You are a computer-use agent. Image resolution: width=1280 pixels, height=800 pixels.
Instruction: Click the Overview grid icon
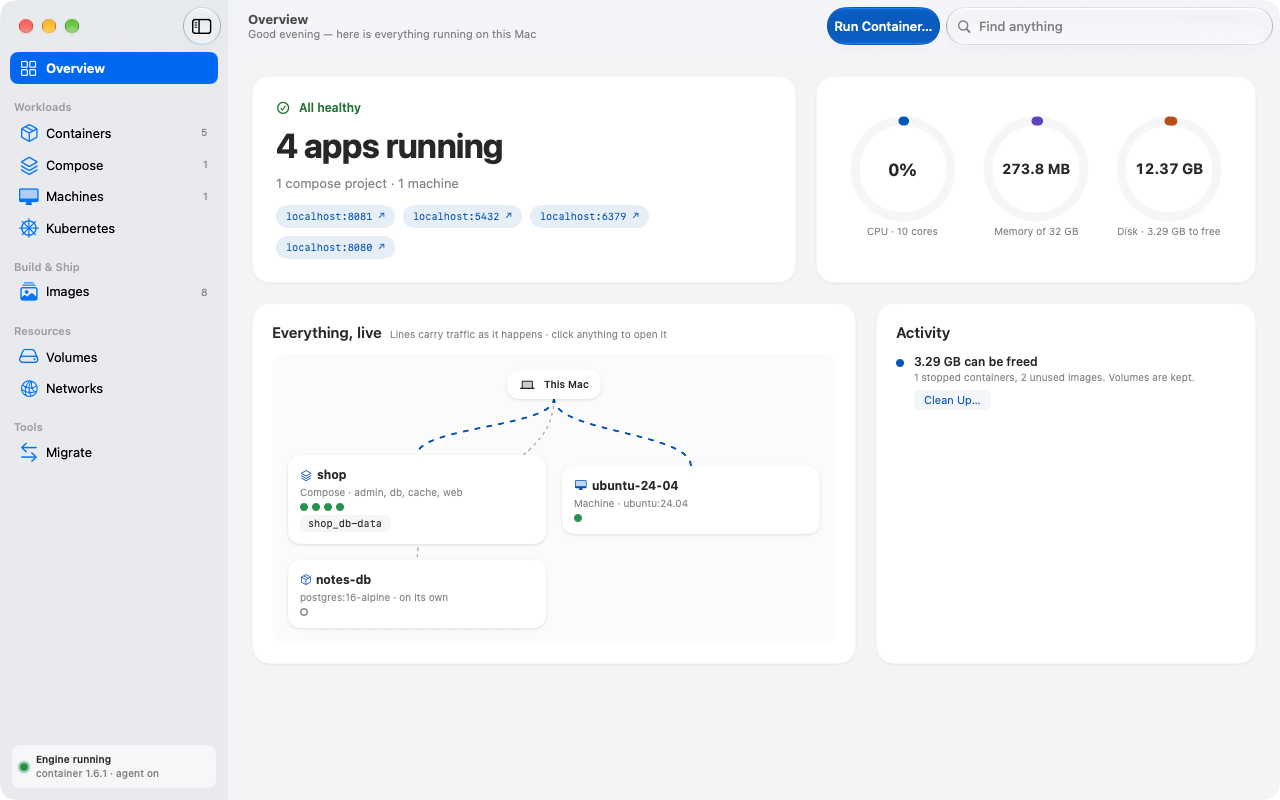click(x=28, y=68)
